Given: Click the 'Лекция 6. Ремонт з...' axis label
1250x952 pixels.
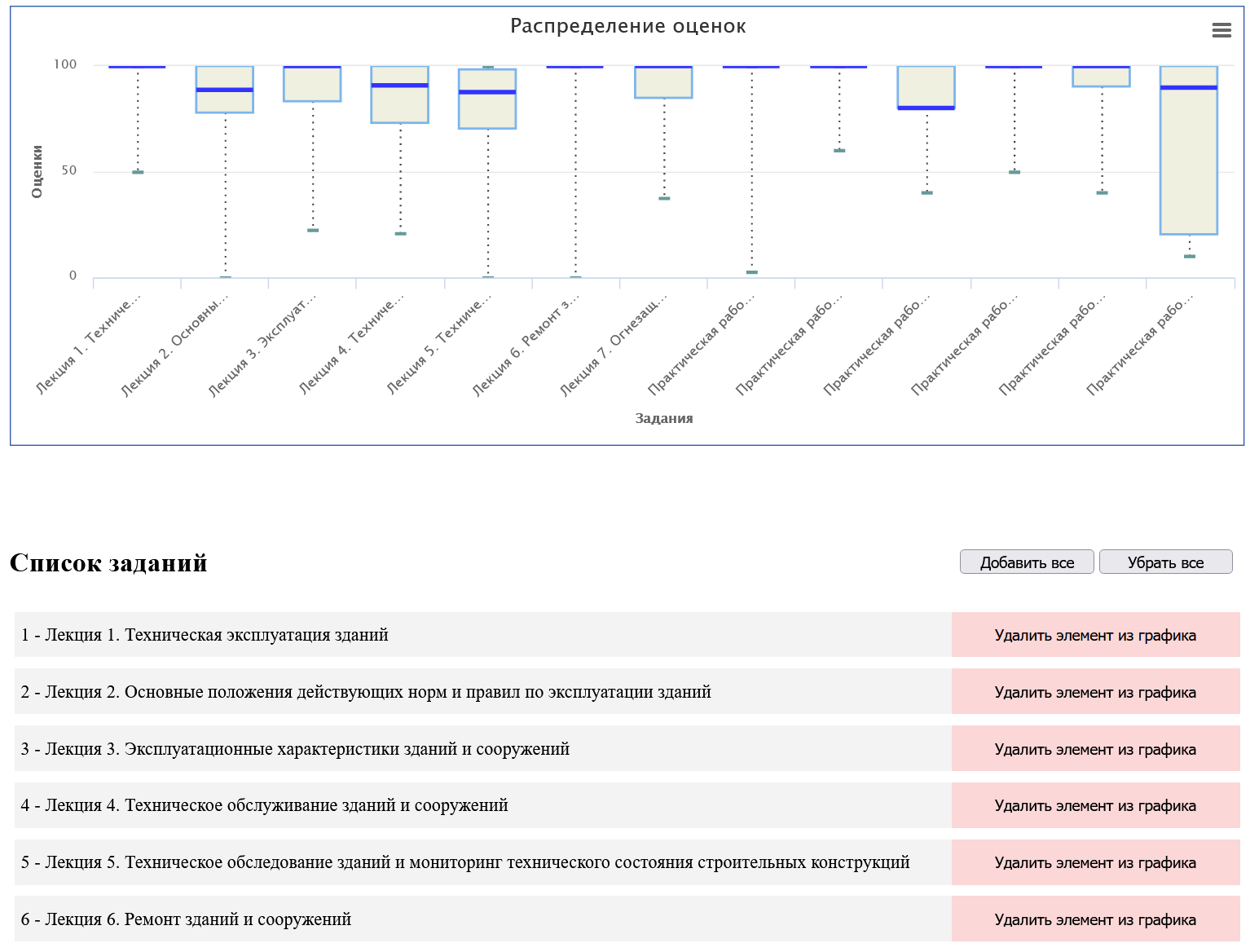Looking at the screenshot, I should tap(525, 346).
